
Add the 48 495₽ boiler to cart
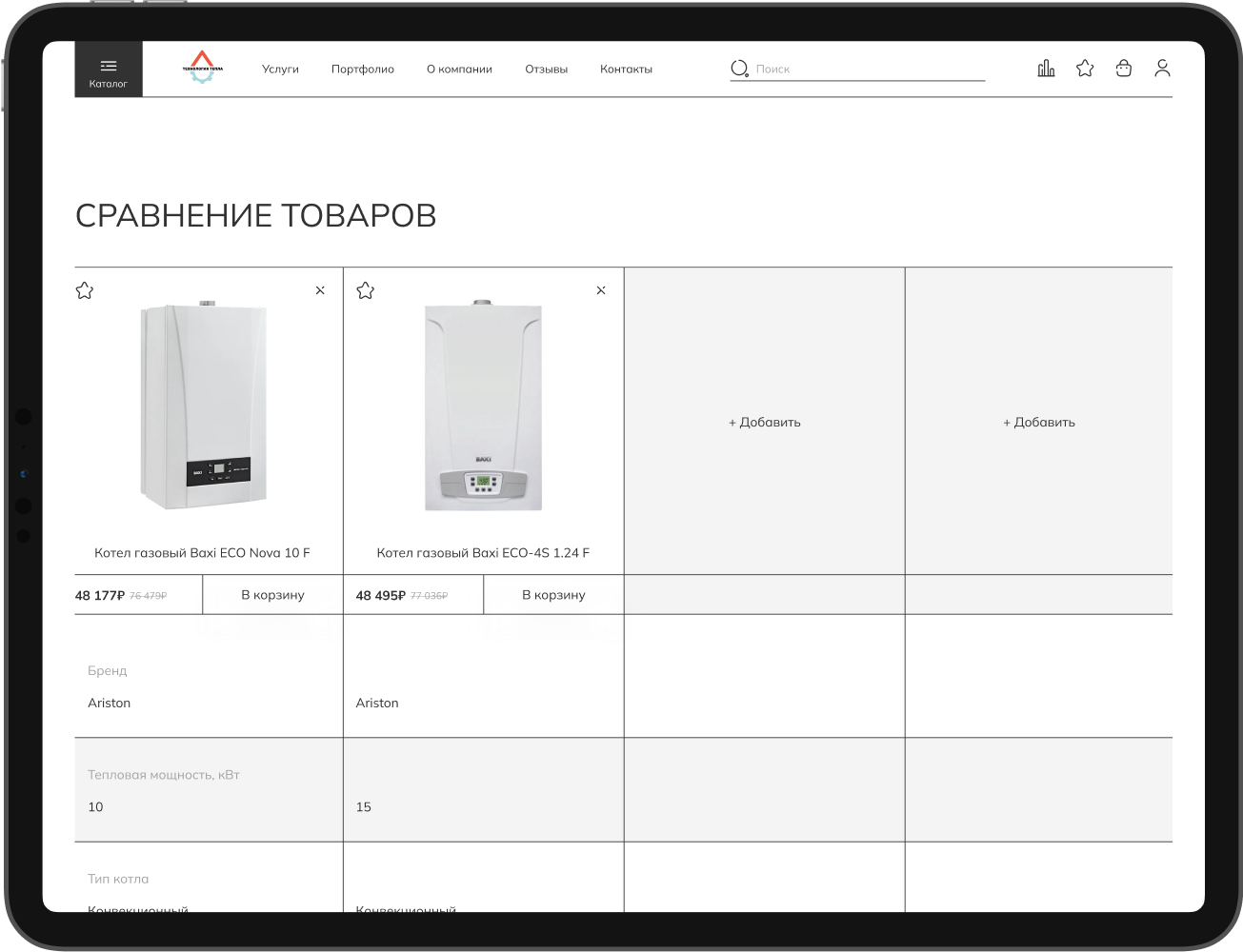point(553,595)
